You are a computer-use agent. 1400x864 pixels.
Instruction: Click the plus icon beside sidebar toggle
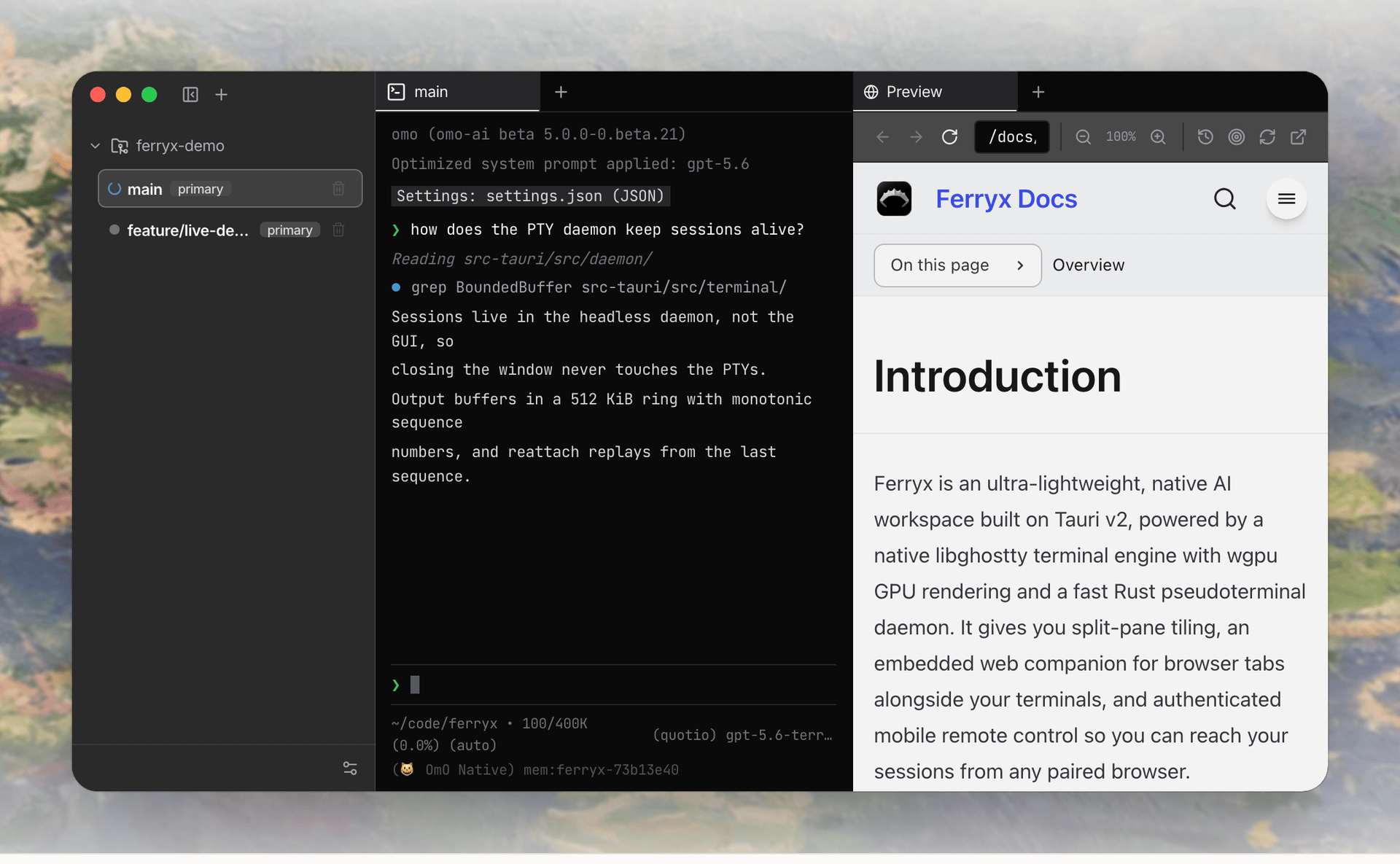[x=222, y=95]
